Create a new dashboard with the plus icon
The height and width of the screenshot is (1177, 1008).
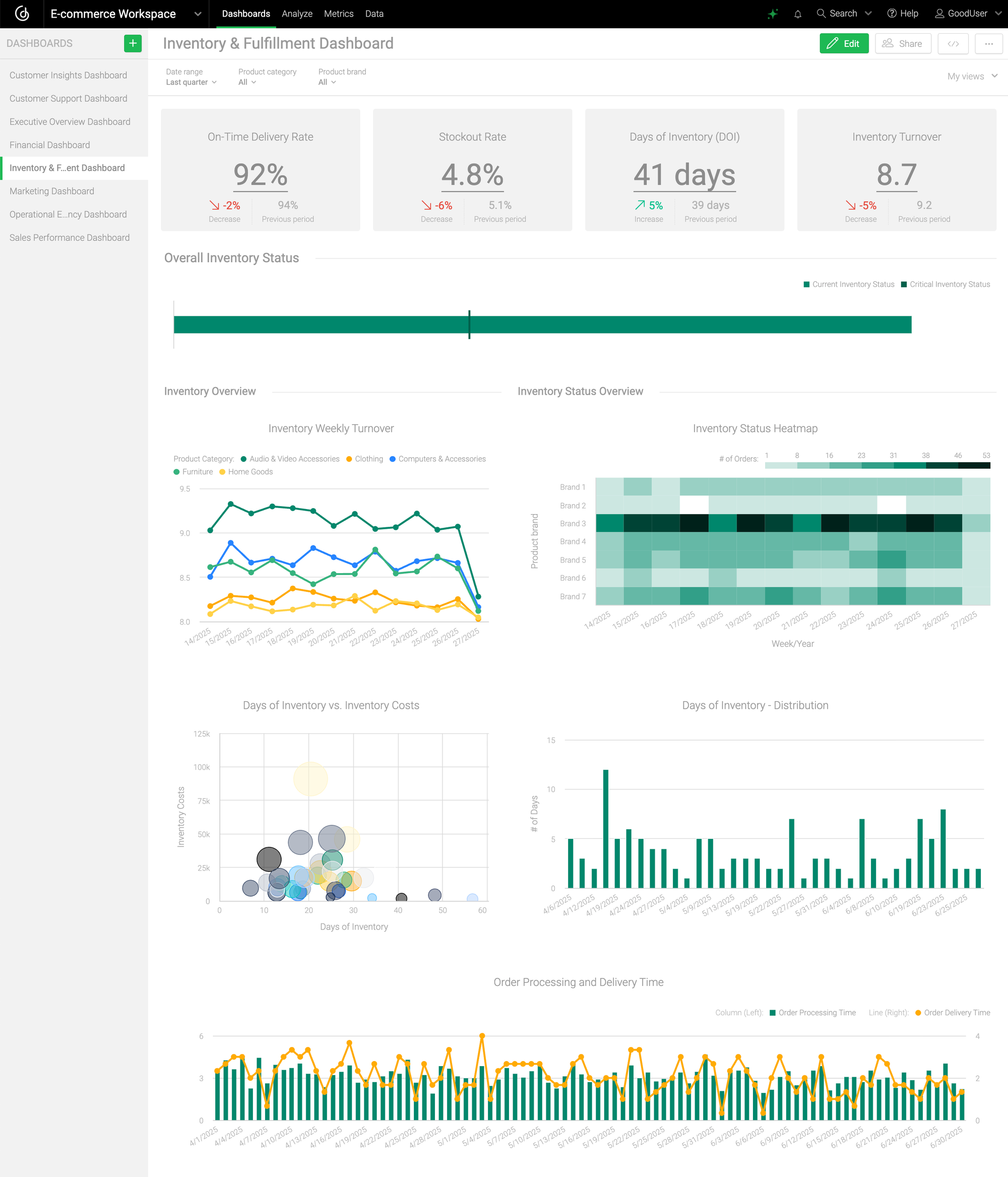coord(133,43)
